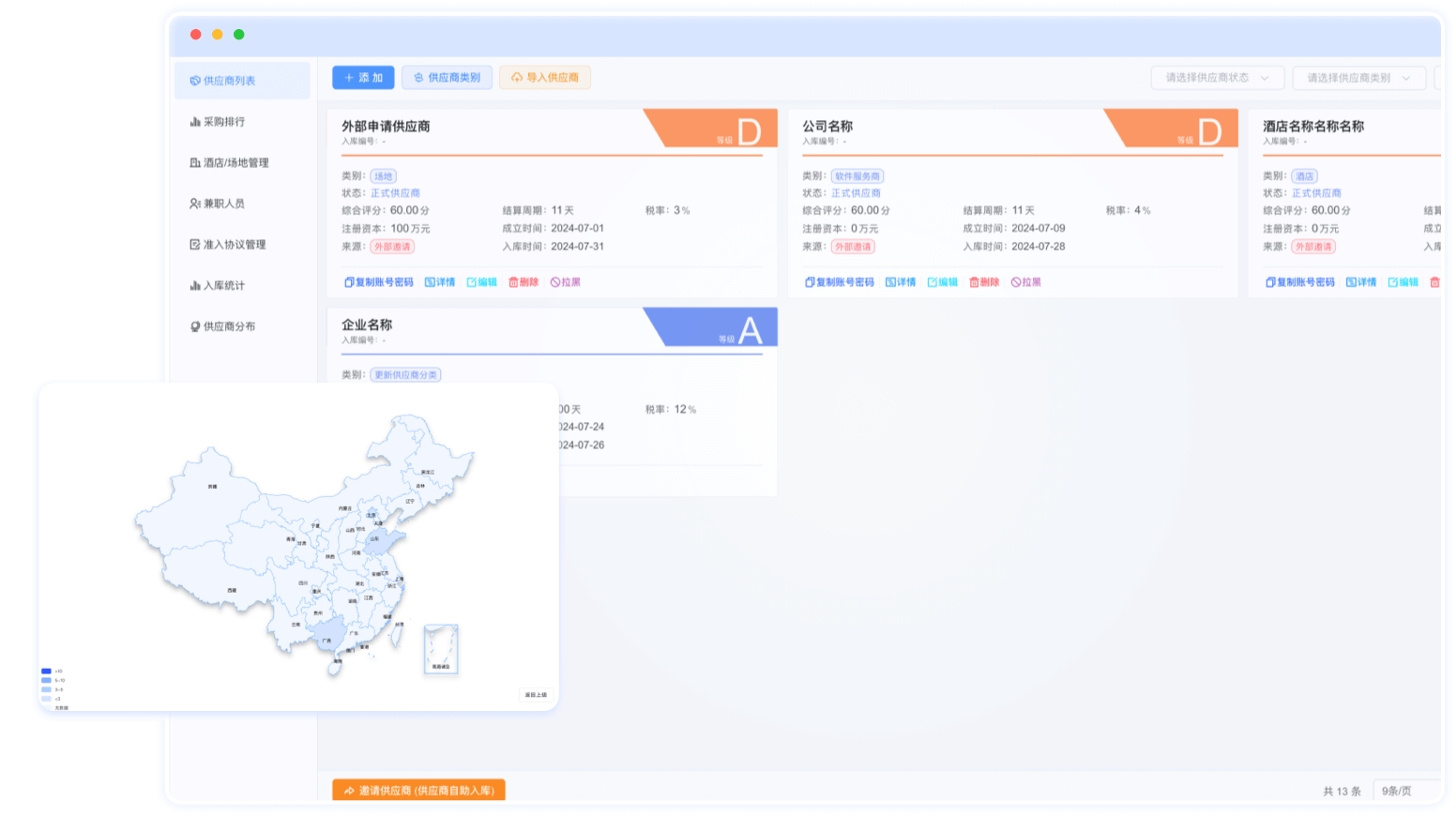Copy account password for 公司名称 card
The image size is (1456, 816).
(840, 282)
